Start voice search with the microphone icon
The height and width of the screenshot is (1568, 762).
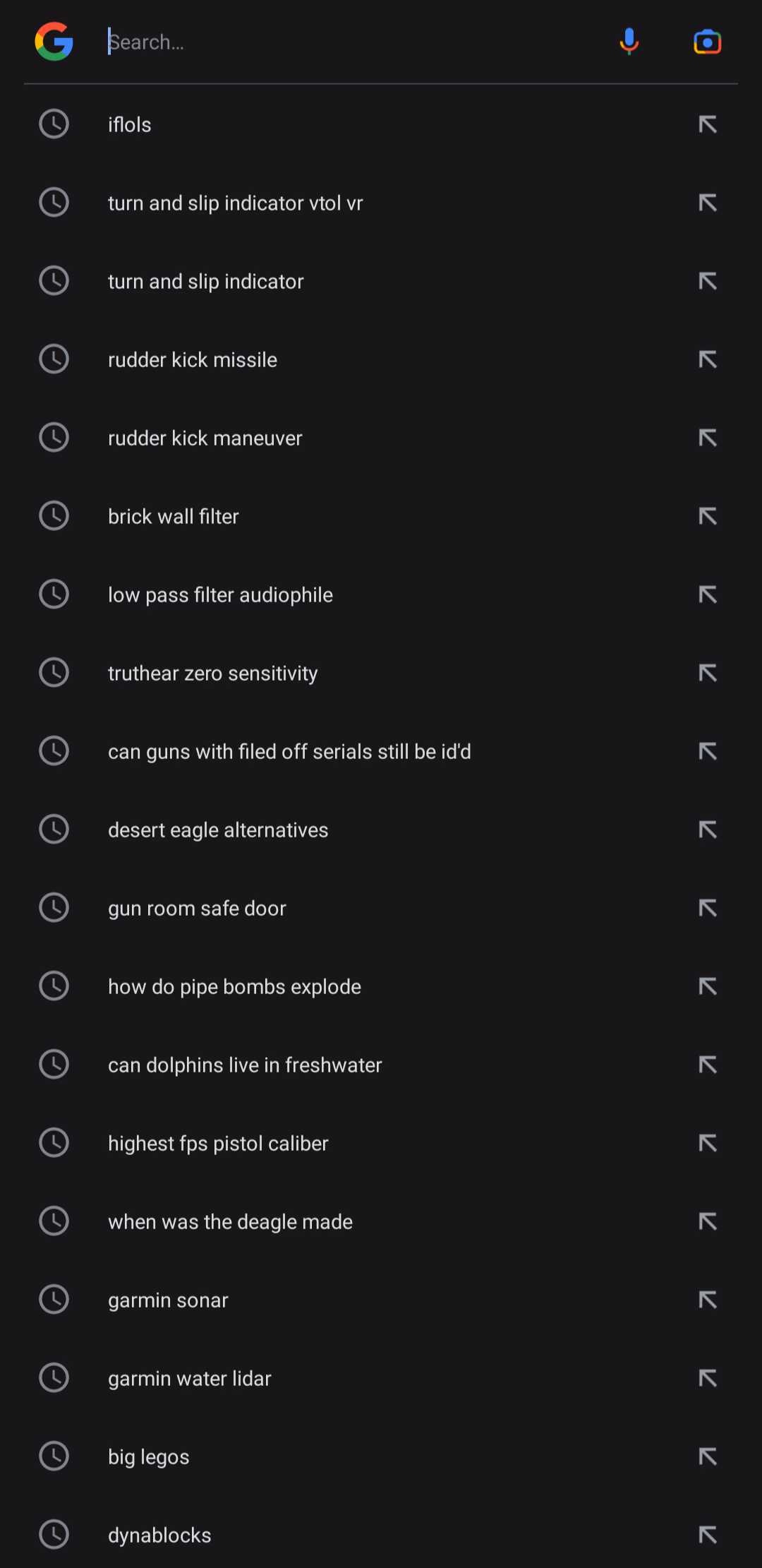coord(629,42)
